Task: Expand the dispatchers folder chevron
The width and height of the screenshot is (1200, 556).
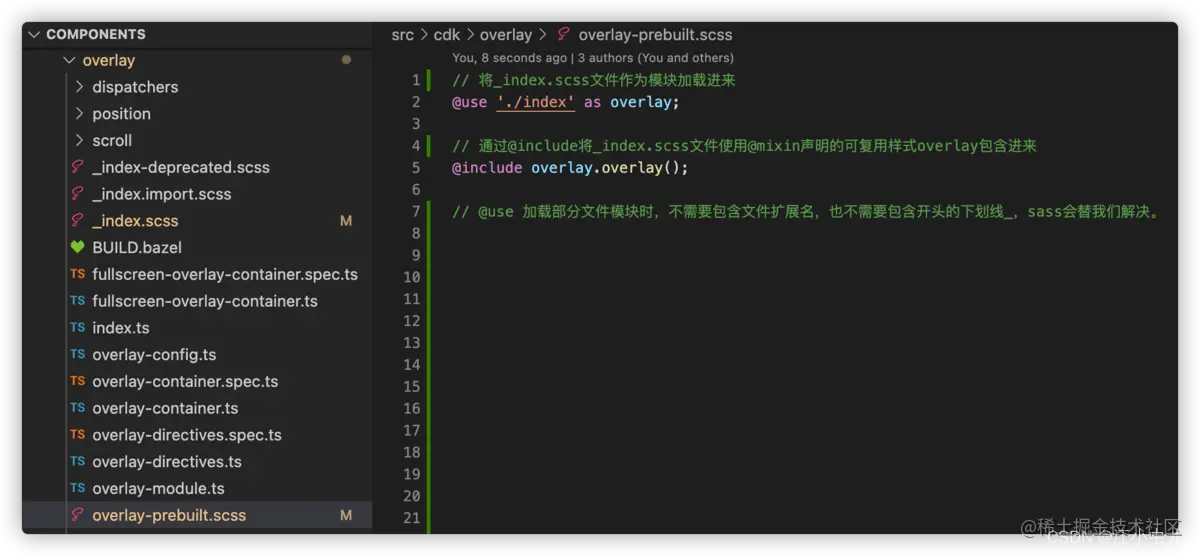Action: click(x=79, y=87)
